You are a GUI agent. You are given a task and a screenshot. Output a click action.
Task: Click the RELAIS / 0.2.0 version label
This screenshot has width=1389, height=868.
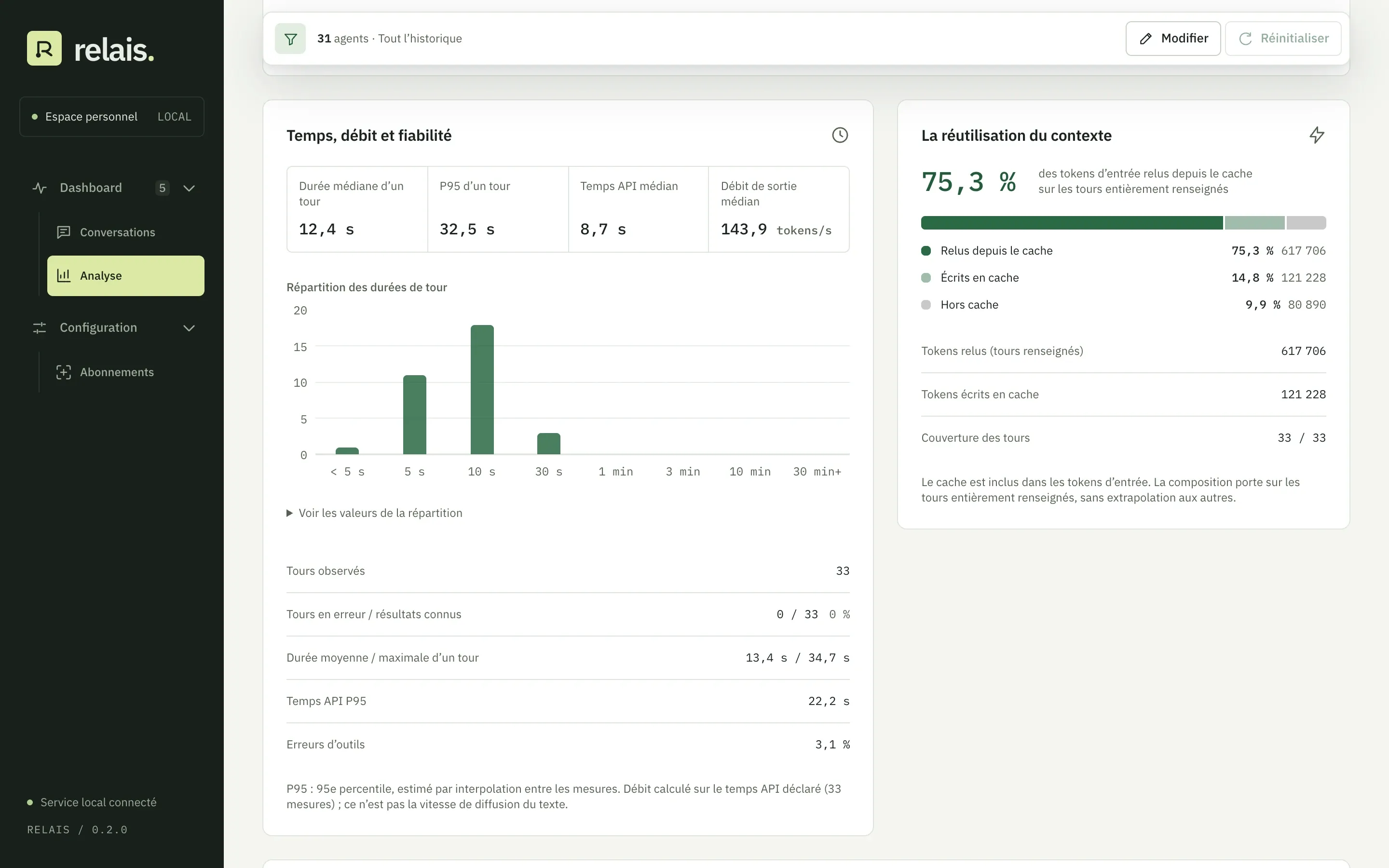(x=77, y=829)
